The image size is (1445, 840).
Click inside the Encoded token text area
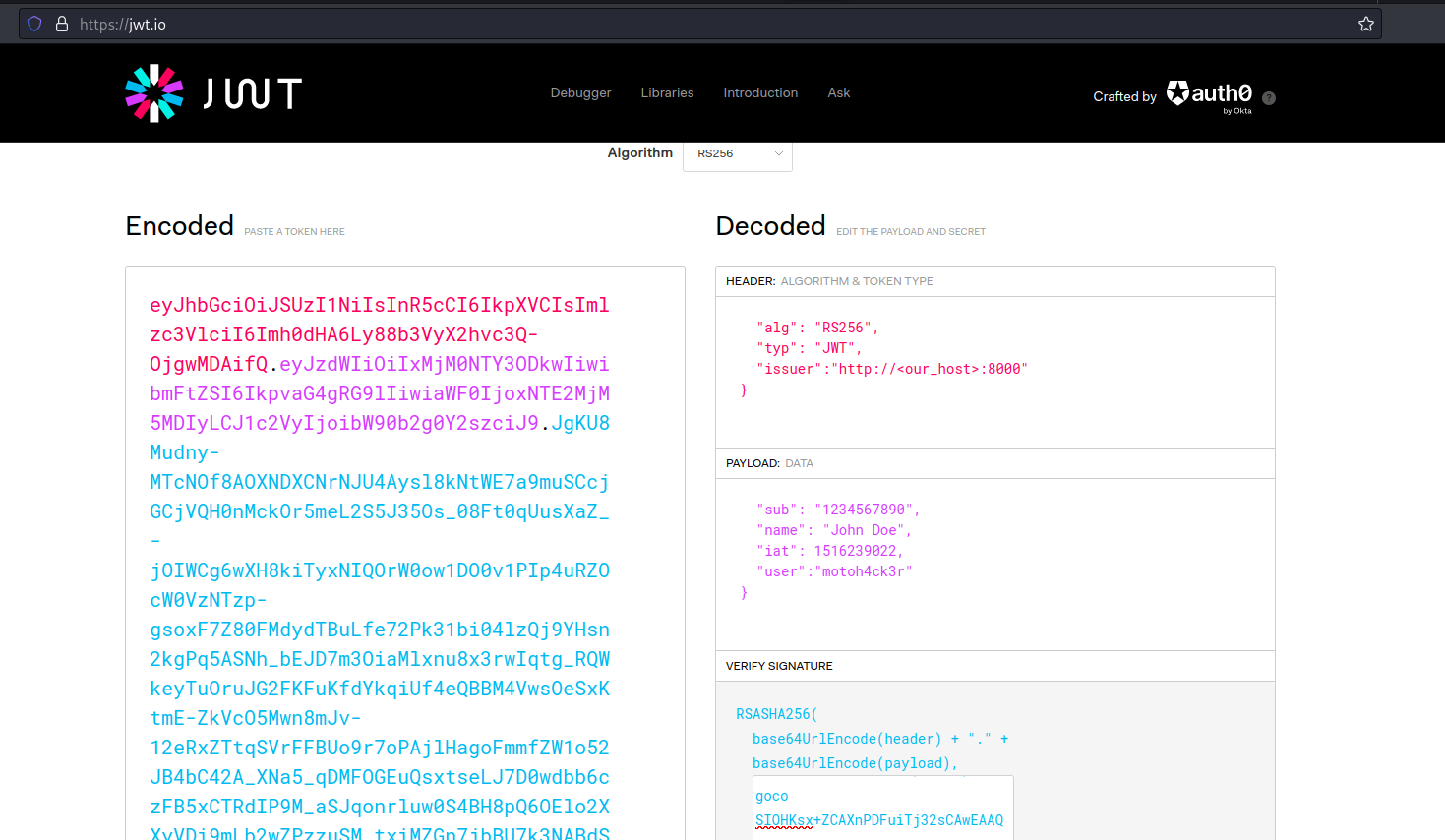click(x=405, y=554)
